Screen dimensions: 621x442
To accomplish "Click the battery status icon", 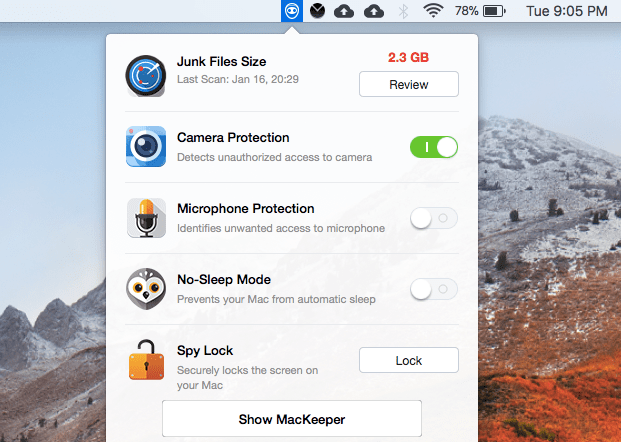I will click(x=494, y=12).
